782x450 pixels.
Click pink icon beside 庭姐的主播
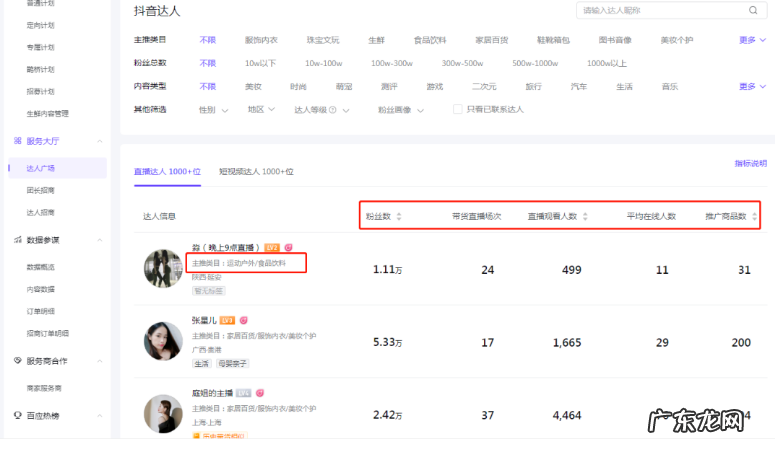pyautogui.click(x=260, y=393)
